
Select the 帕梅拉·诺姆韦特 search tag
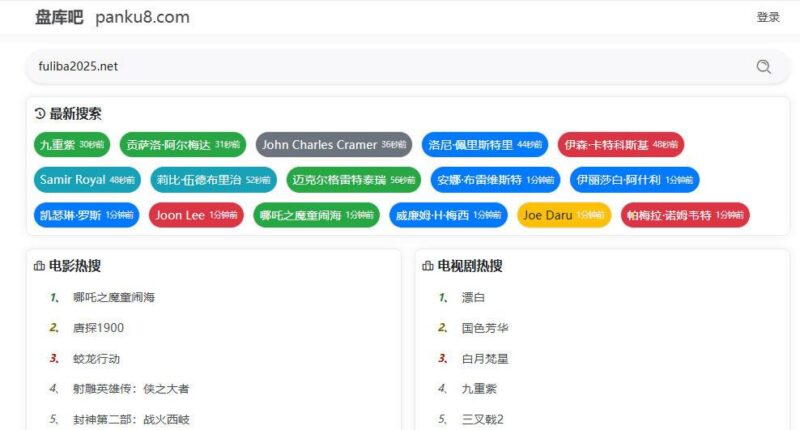[x=685, y=215]
